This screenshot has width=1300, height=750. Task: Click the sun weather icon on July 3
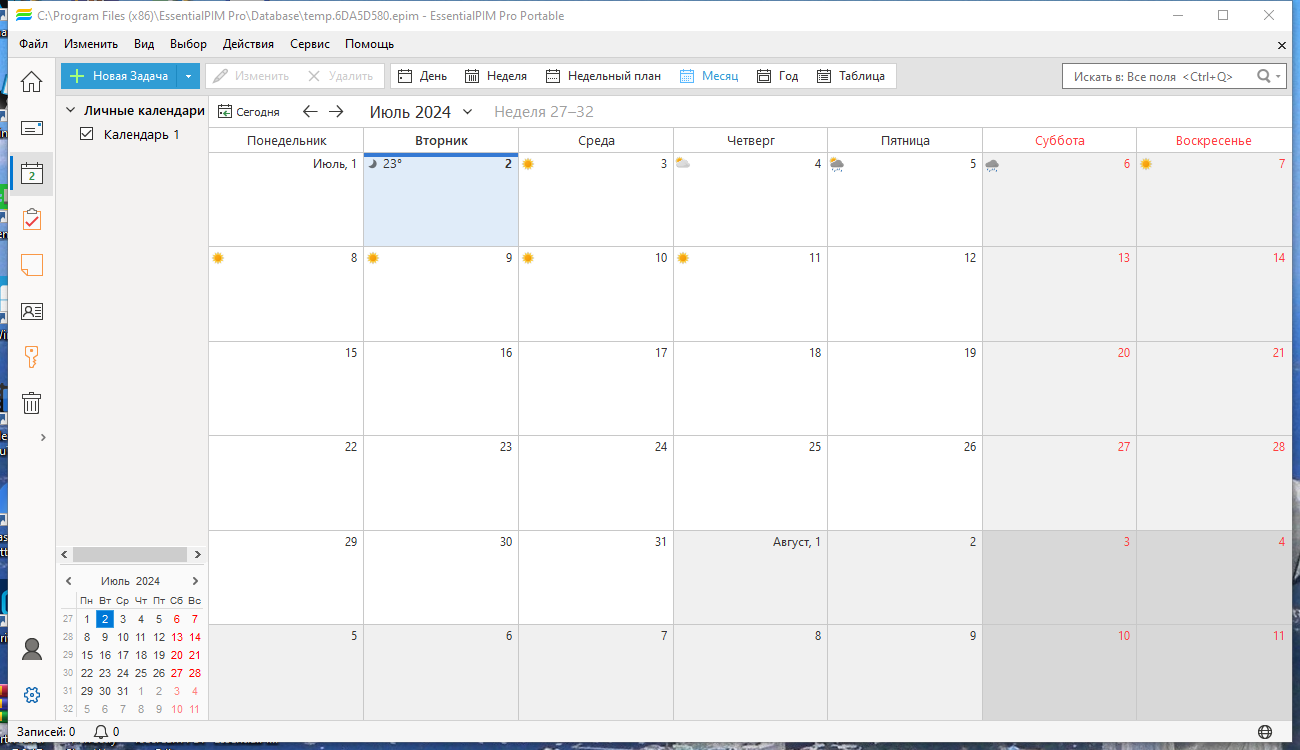click(x=528, y=163)
